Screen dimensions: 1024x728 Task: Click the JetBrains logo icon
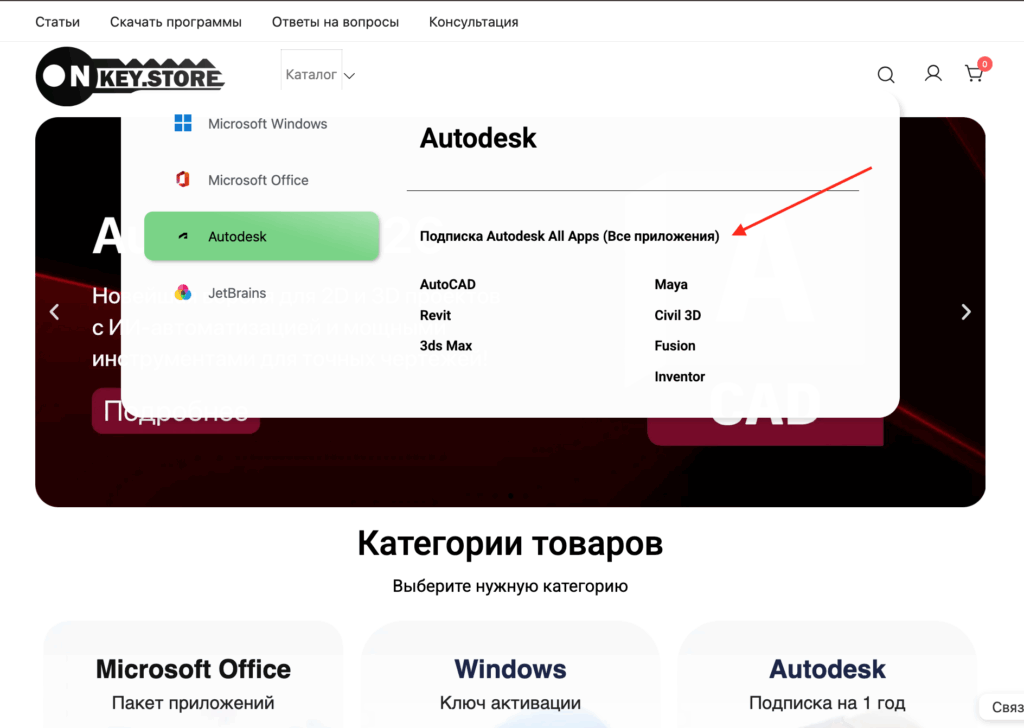coord(183,293)
